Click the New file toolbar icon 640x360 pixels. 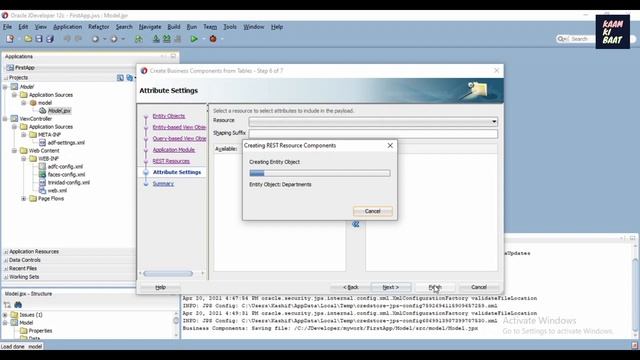click(x=10, y=39)
